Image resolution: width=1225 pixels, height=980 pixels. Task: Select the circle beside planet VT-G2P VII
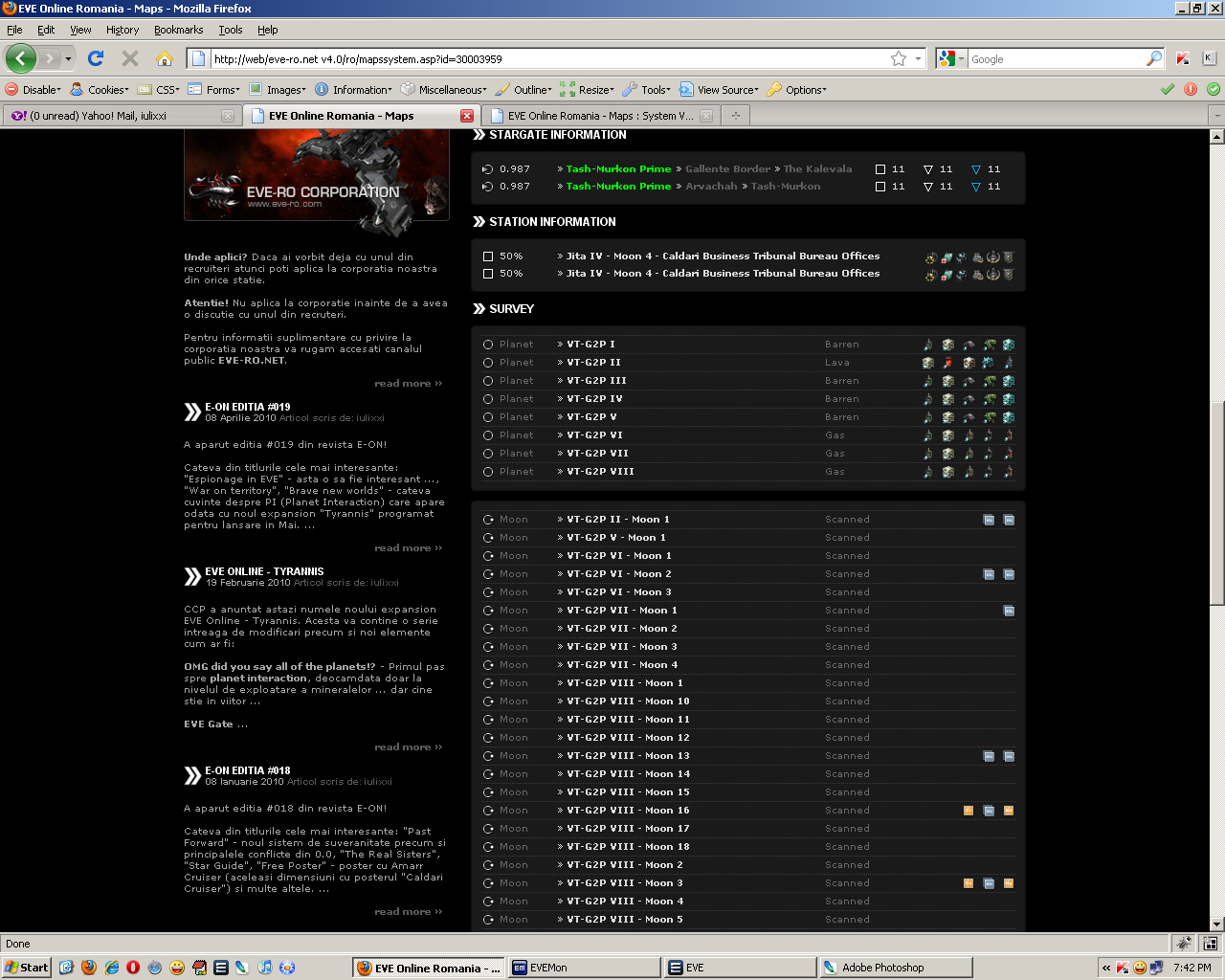(488, 454)
